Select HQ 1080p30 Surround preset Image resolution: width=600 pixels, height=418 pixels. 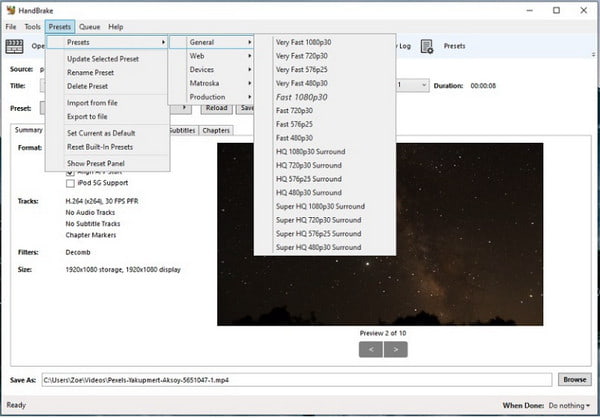click(x=325, y=152)
